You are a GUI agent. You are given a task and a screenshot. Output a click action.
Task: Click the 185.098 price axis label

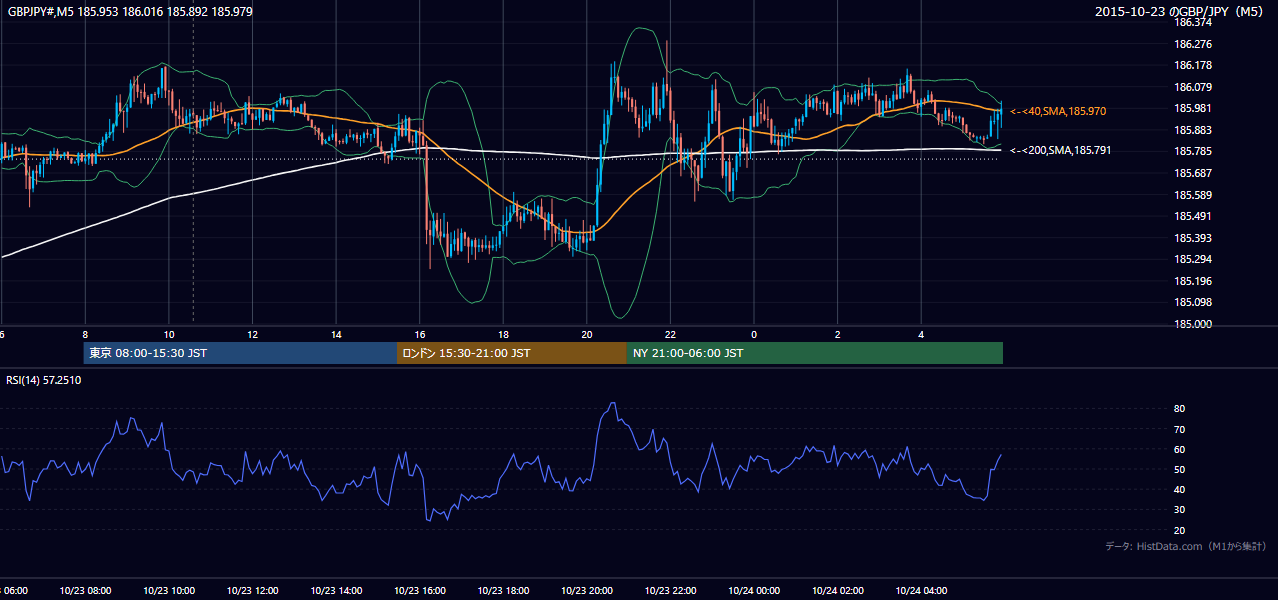point(1193,302)
